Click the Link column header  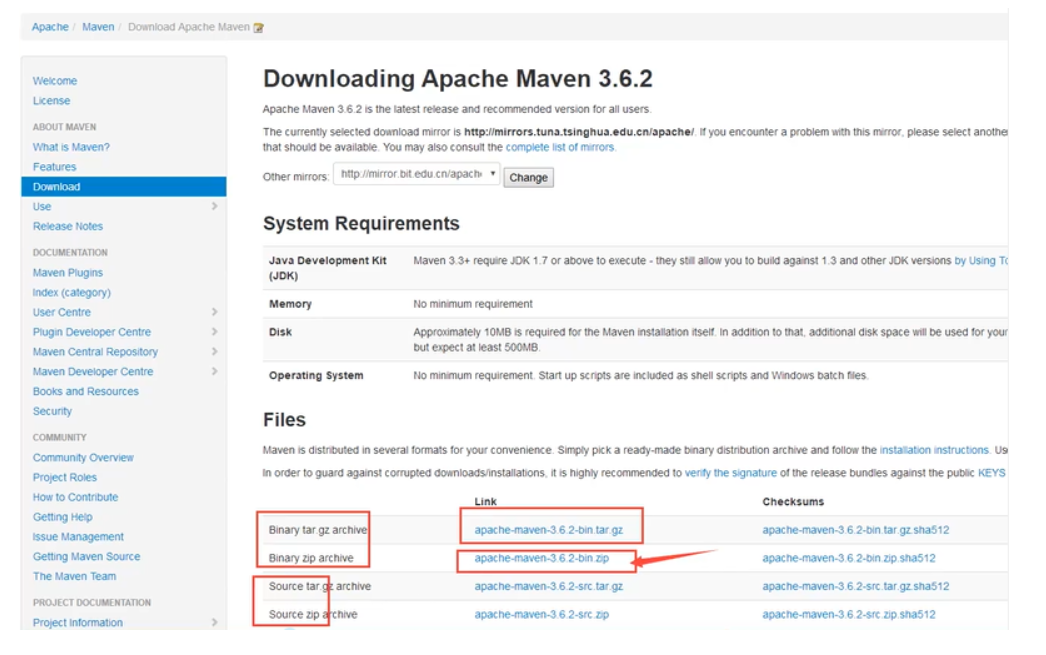(486, 502)
